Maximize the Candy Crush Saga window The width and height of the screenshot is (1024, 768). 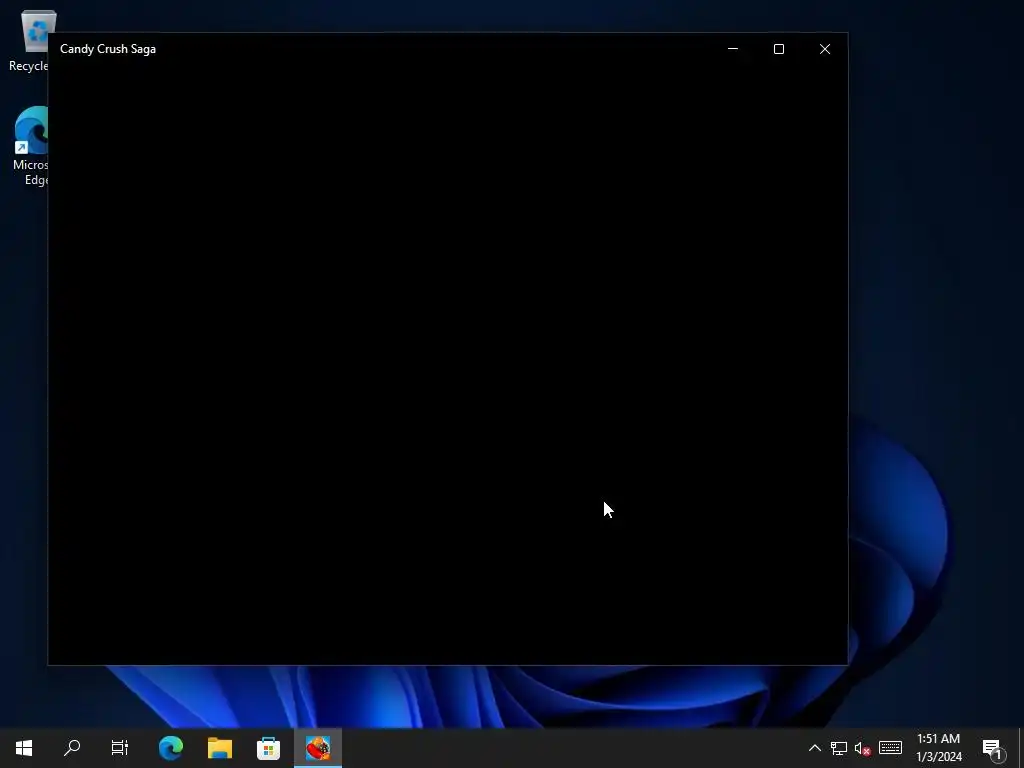point(778,49)
